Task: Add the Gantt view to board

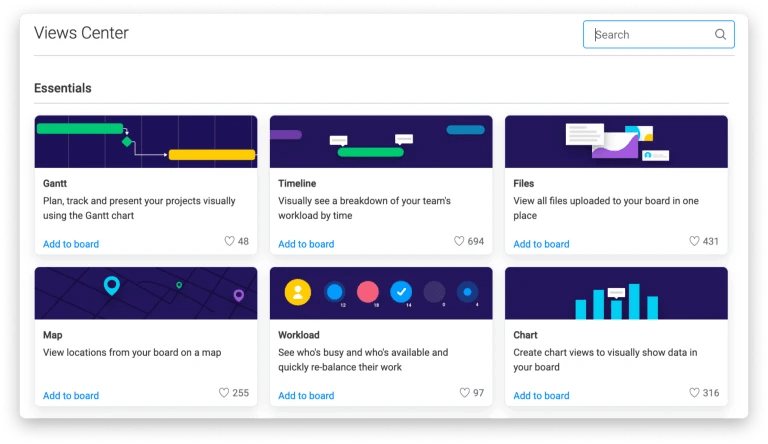Action: (x=71, y=244)
